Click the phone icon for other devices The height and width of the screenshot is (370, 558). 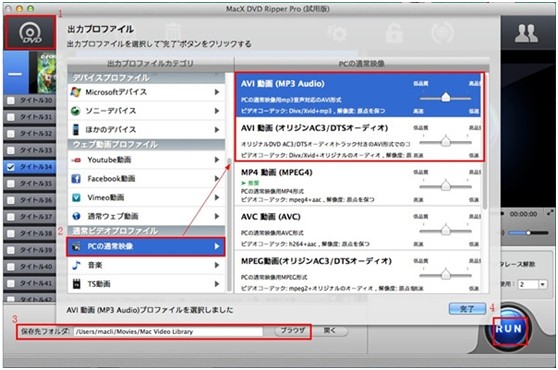75,130
